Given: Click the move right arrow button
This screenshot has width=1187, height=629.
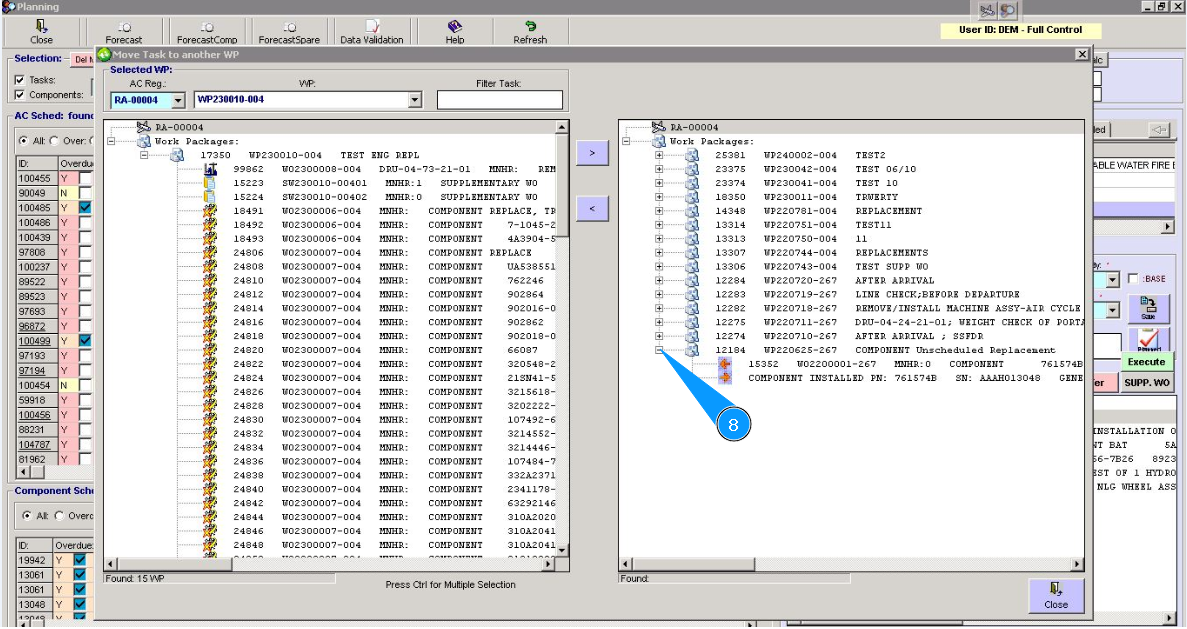Looking at the screenshot, I should click(x=591, y=153).
